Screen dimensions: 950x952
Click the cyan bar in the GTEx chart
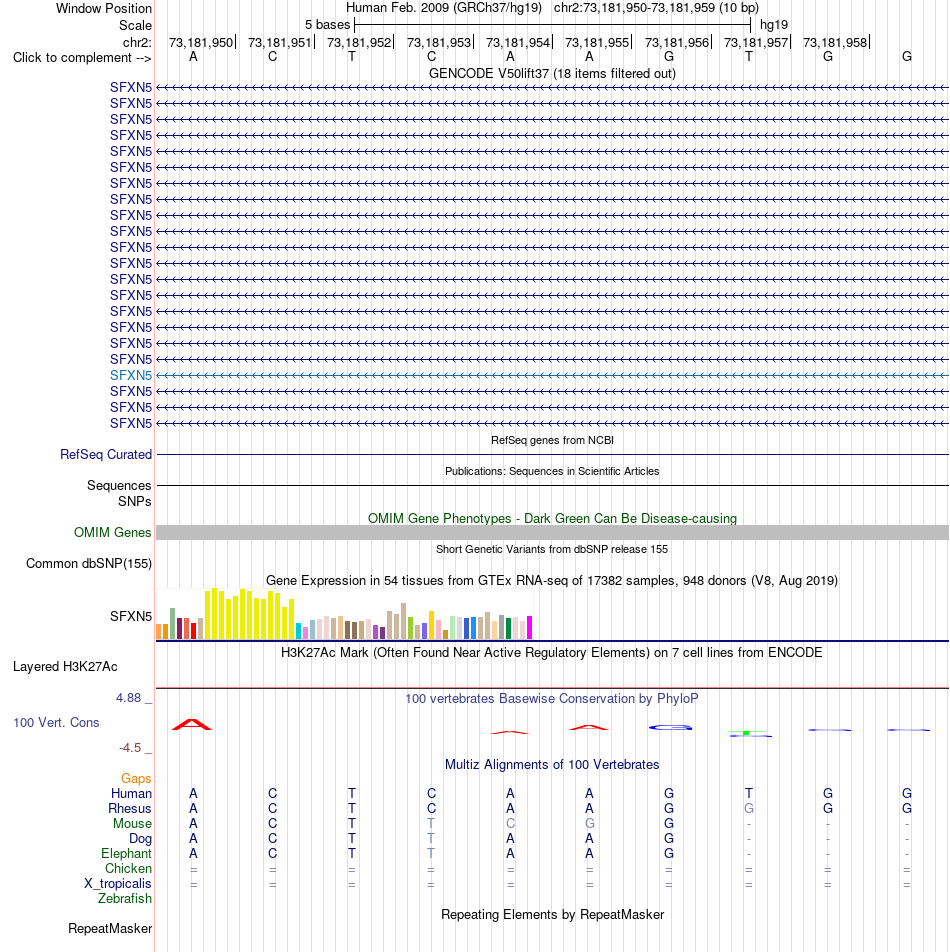298,631
